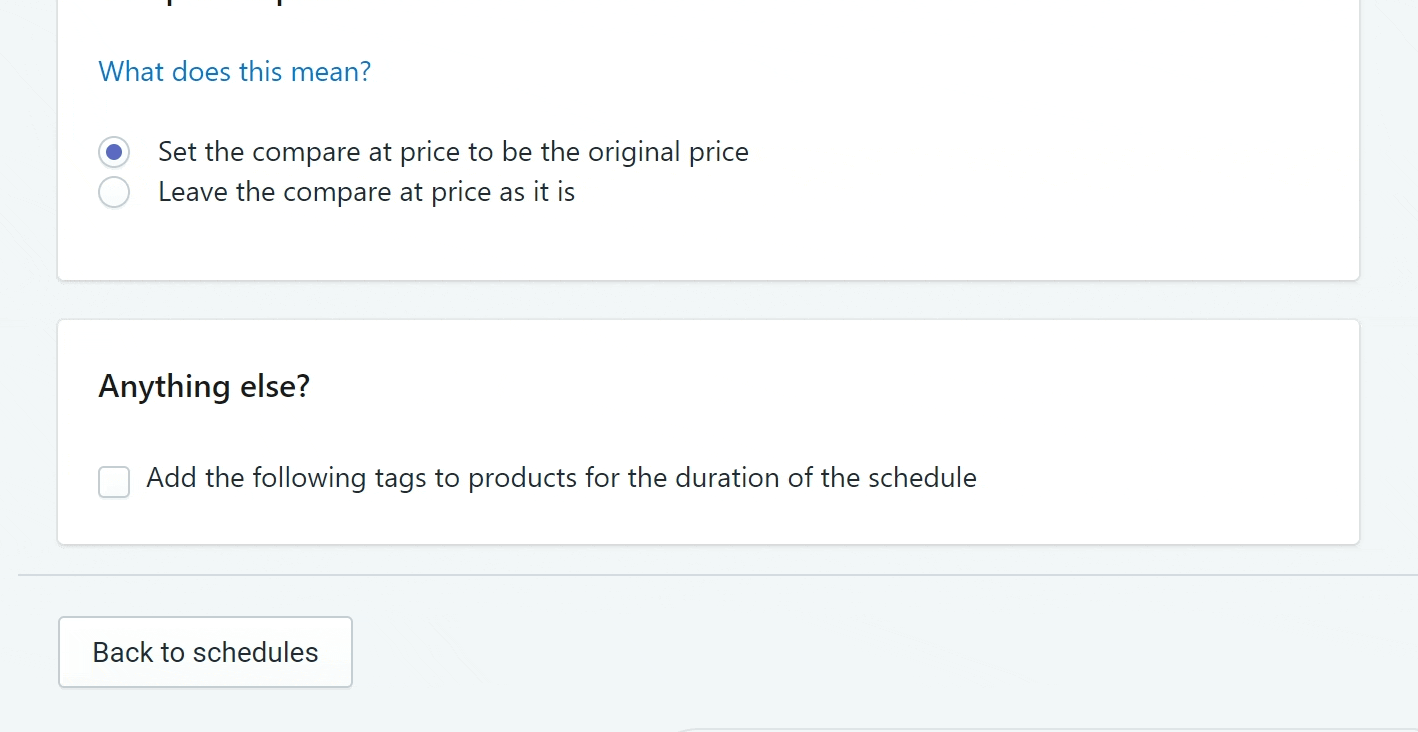Choose the "Leave the compare at price" radio
Screen dimensions: 1418x732
pyautogui.click(x=114, y=192)
